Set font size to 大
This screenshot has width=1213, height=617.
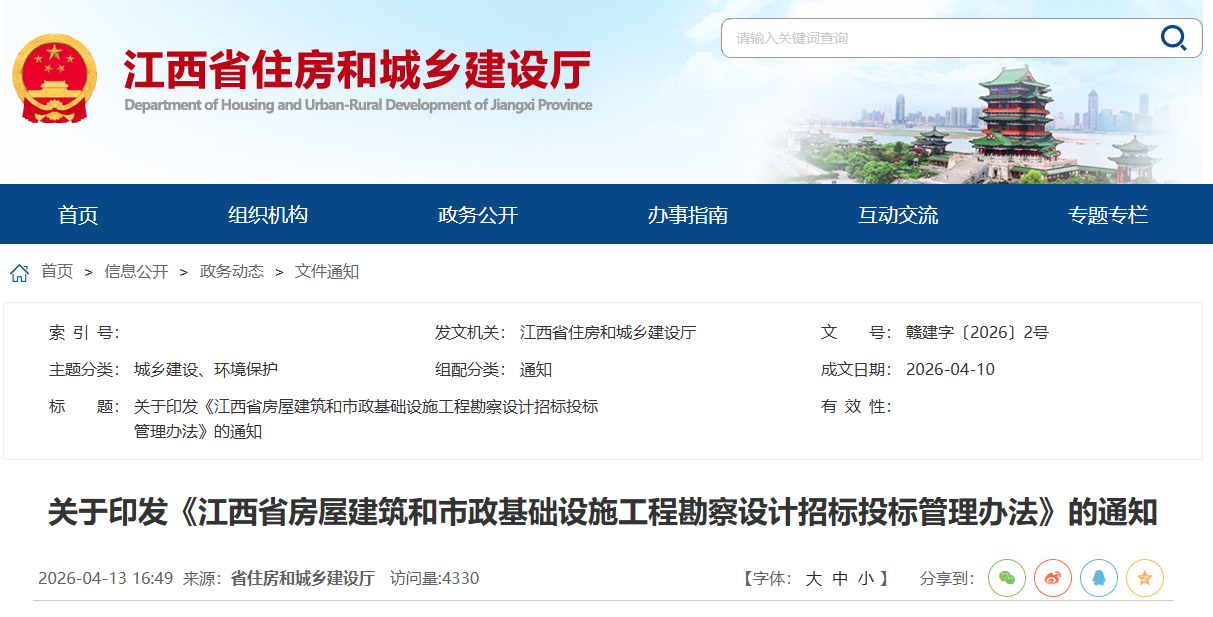click(x=812, y=578)
